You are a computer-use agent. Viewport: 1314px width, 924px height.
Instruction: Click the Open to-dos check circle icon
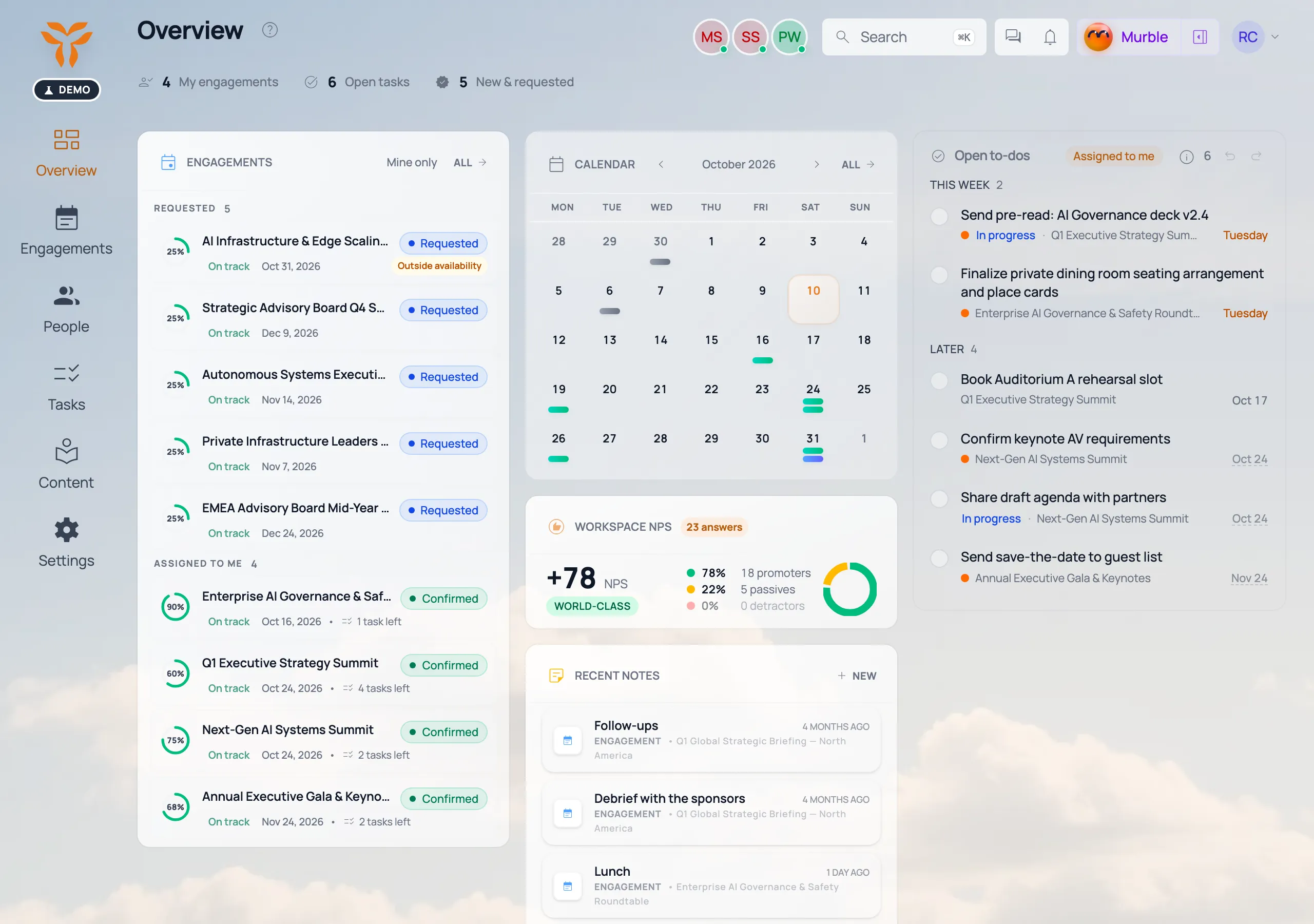[x=938, y=156]
